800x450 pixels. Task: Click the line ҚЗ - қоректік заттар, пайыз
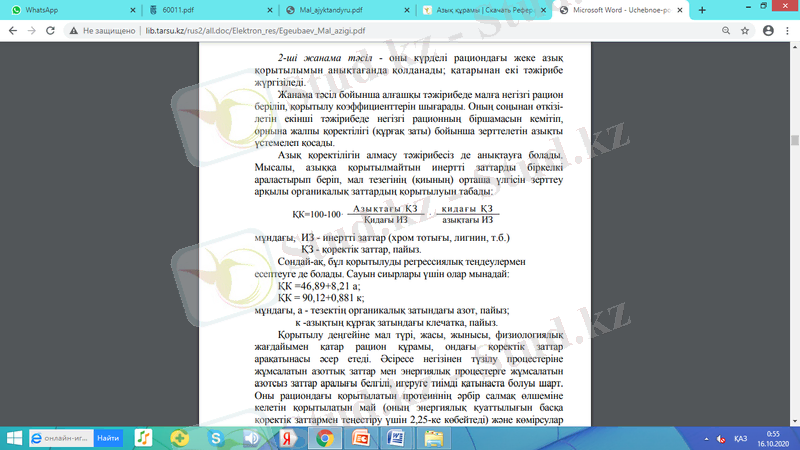361,249
